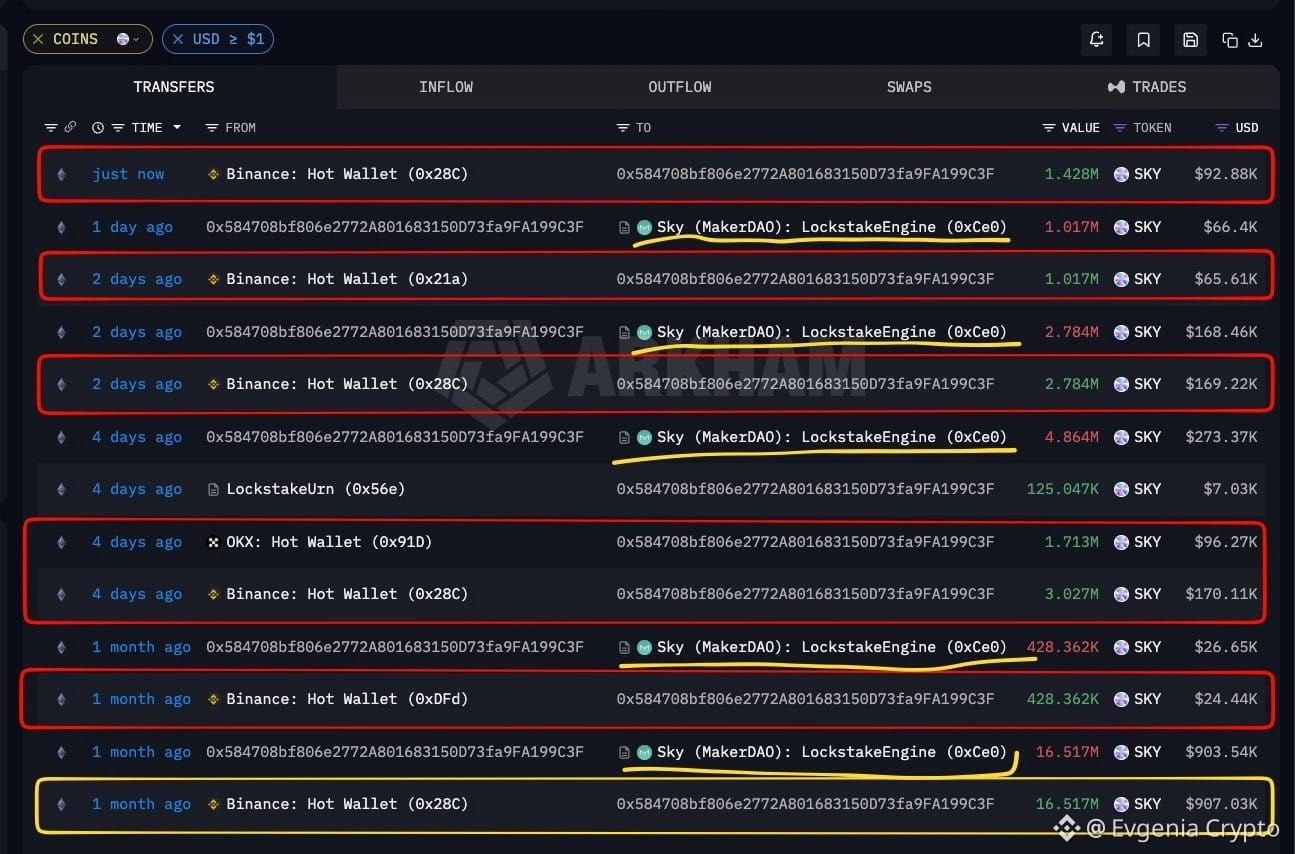Open the FROM address in the $66.4K row
This screenshot has height=854, width=1295.
[395, 227]
